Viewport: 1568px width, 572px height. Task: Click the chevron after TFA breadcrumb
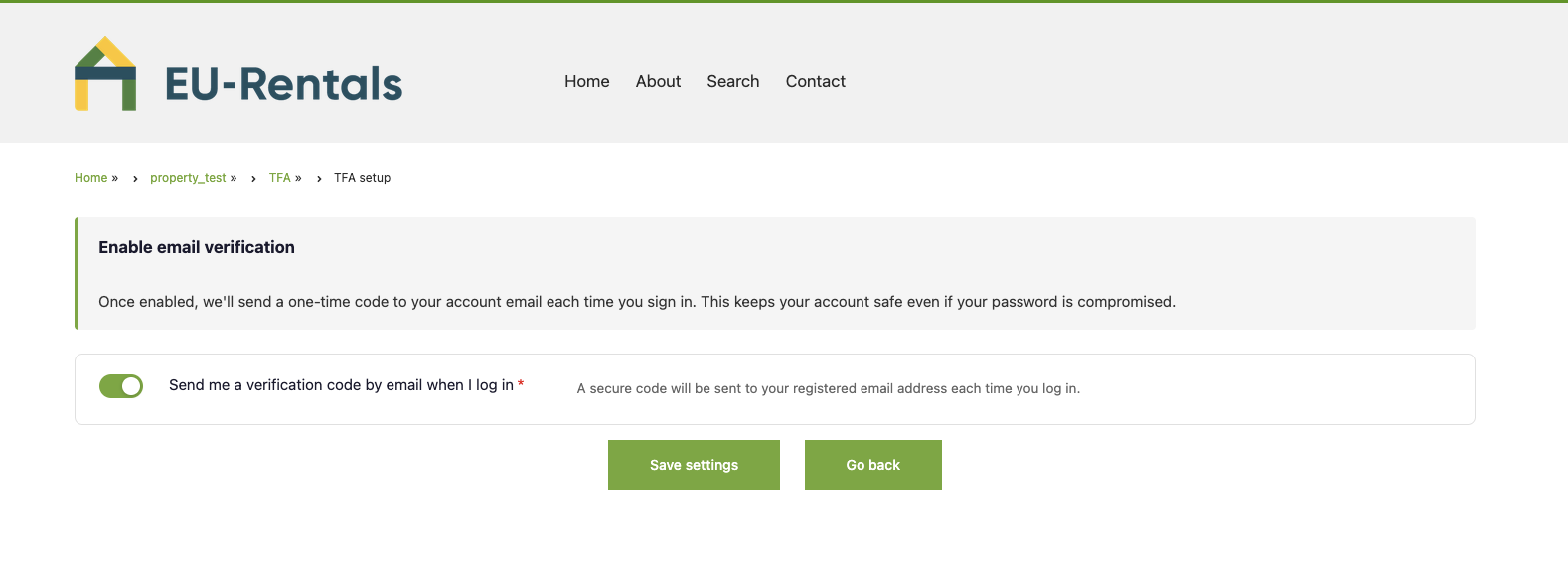click(x=319, y=179)
